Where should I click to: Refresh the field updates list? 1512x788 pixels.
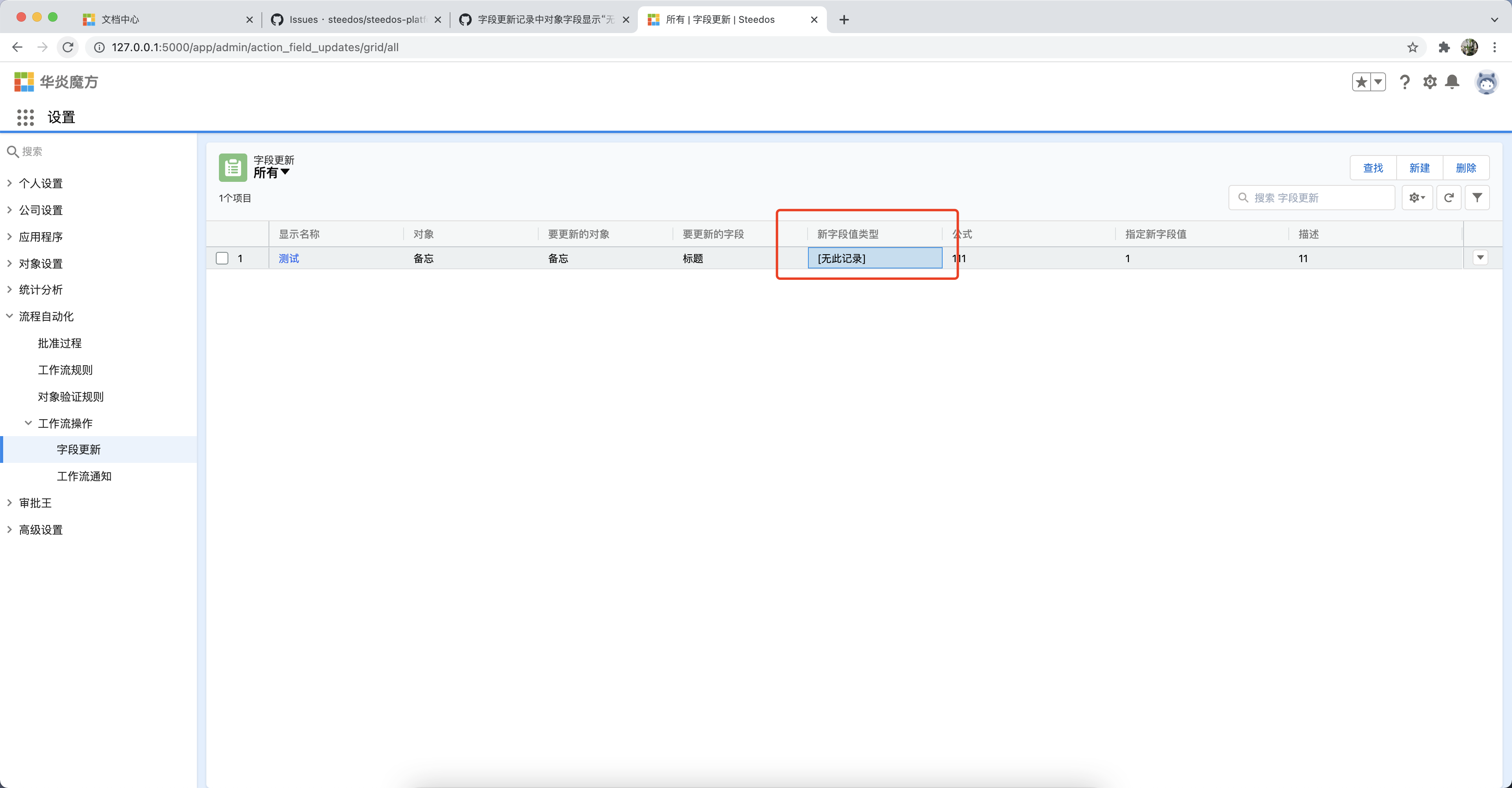(x=1449, y=197)
